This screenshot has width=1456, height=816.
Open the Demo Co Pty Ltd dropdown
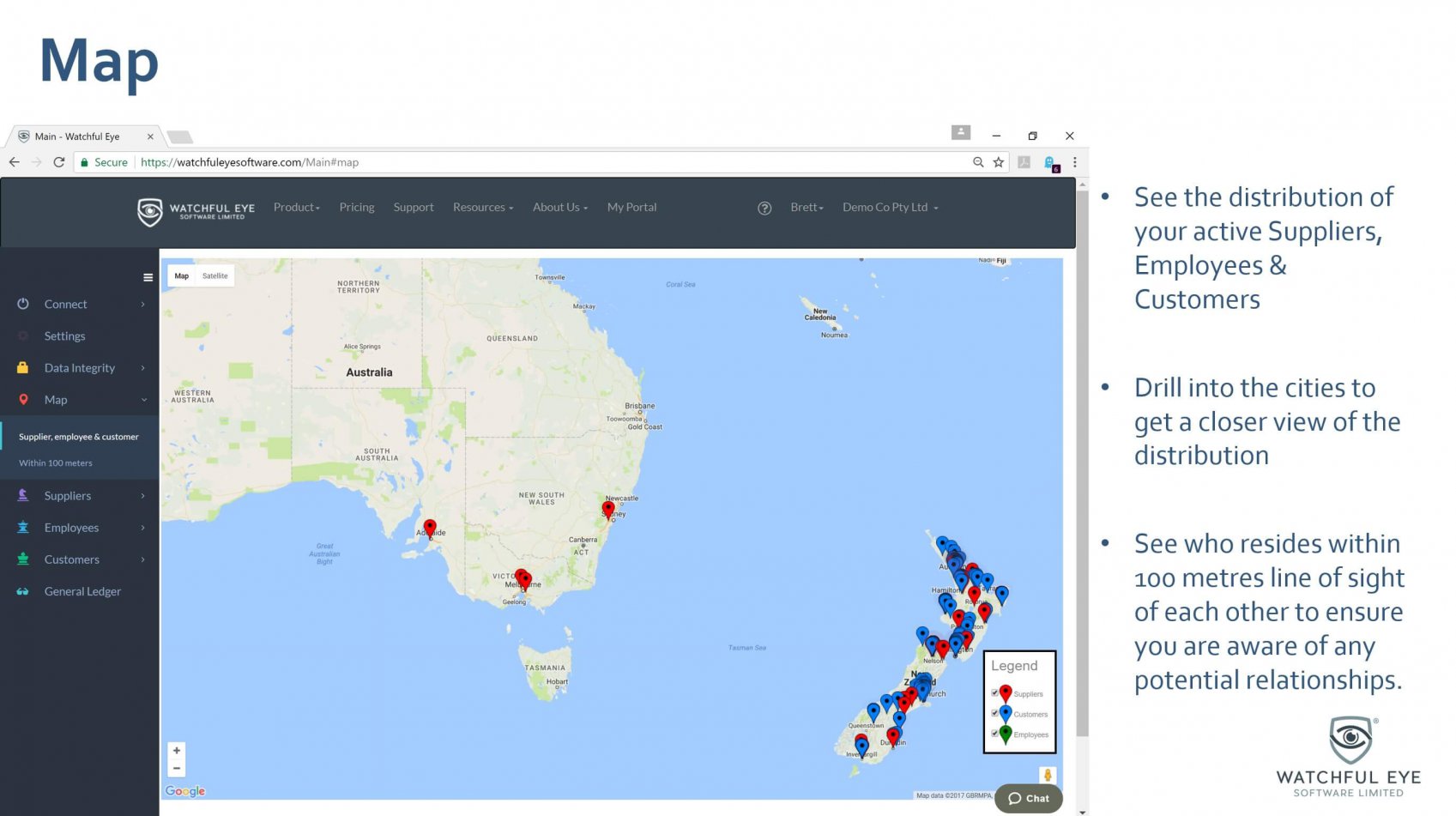pyautogui.click(x=891, y=208)
